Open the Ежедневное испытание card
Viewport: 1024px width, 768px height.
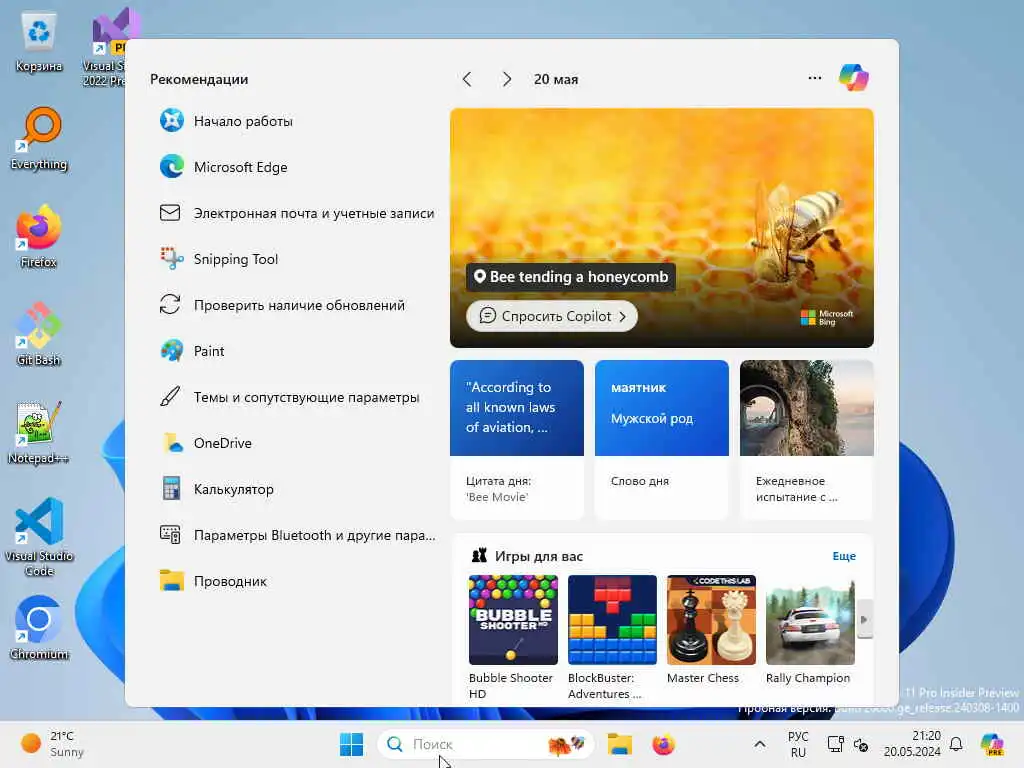[x=807, y=440]
